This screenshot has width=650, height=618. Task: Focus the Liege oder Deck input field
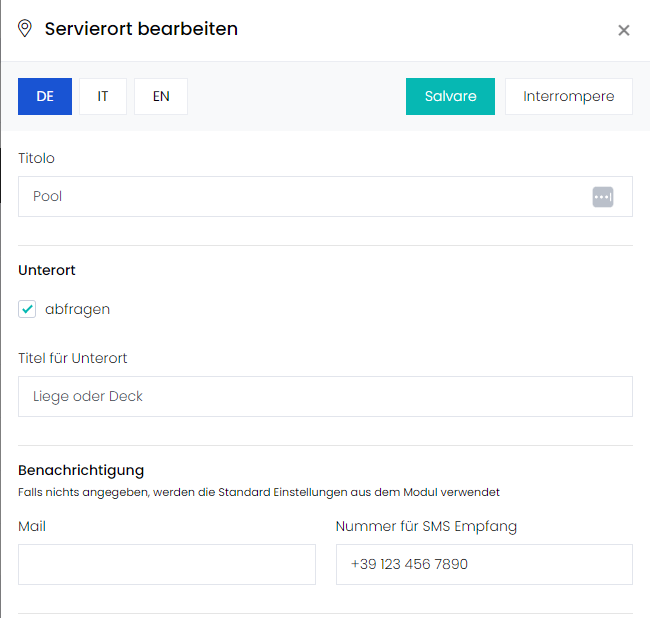coord(325,397)
